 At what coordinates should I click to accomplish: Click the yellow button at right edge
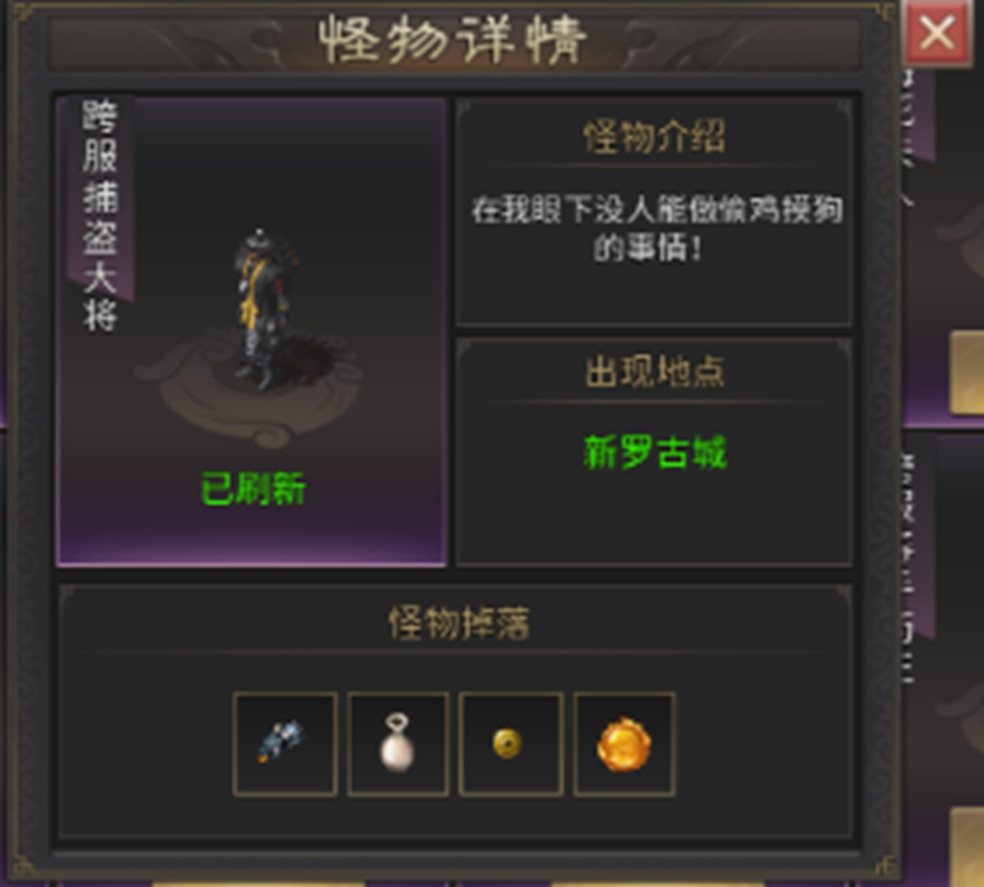pyautogui.click(x=967, y=373)
